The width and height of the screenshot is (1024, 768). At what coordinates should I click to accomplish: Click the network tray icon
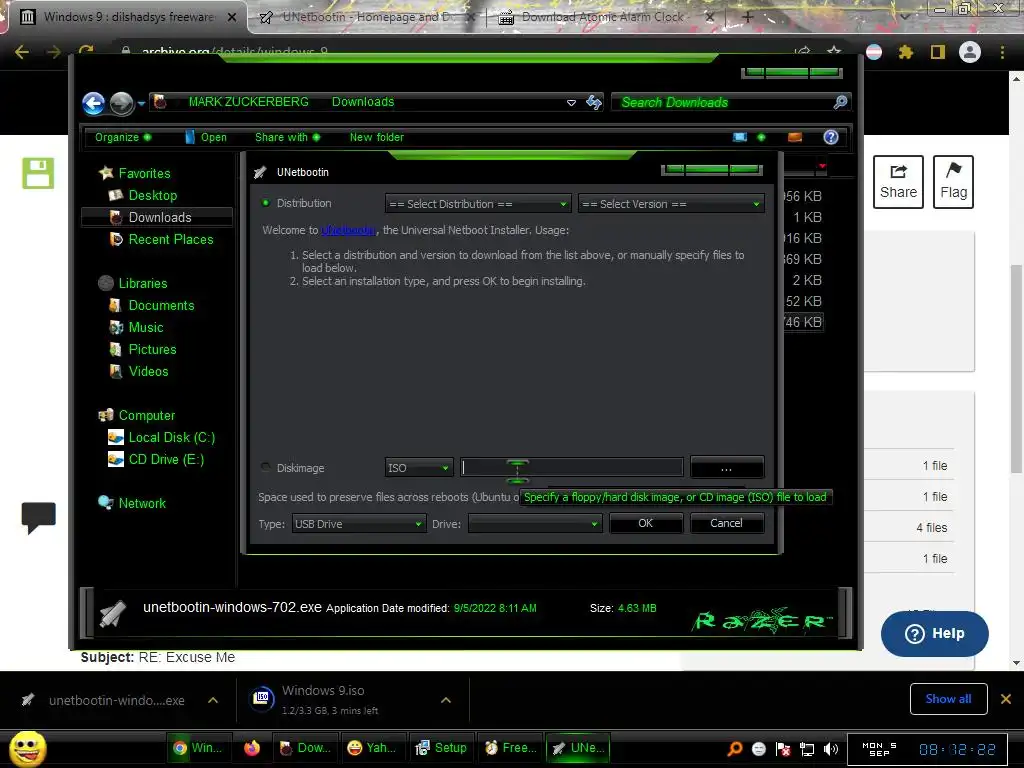[x=807, y=748]
